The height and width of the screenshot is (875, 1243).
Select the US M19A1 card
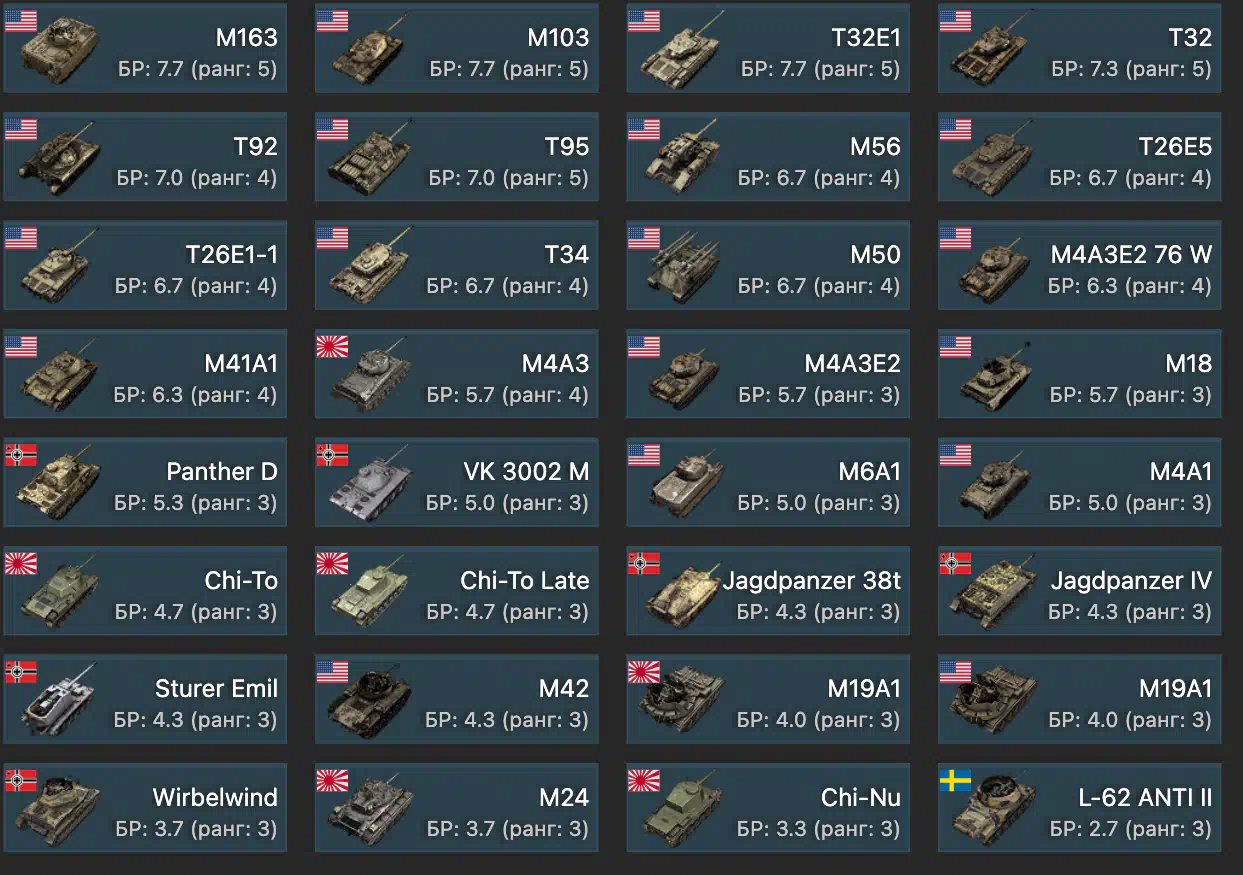[1079, 699]
